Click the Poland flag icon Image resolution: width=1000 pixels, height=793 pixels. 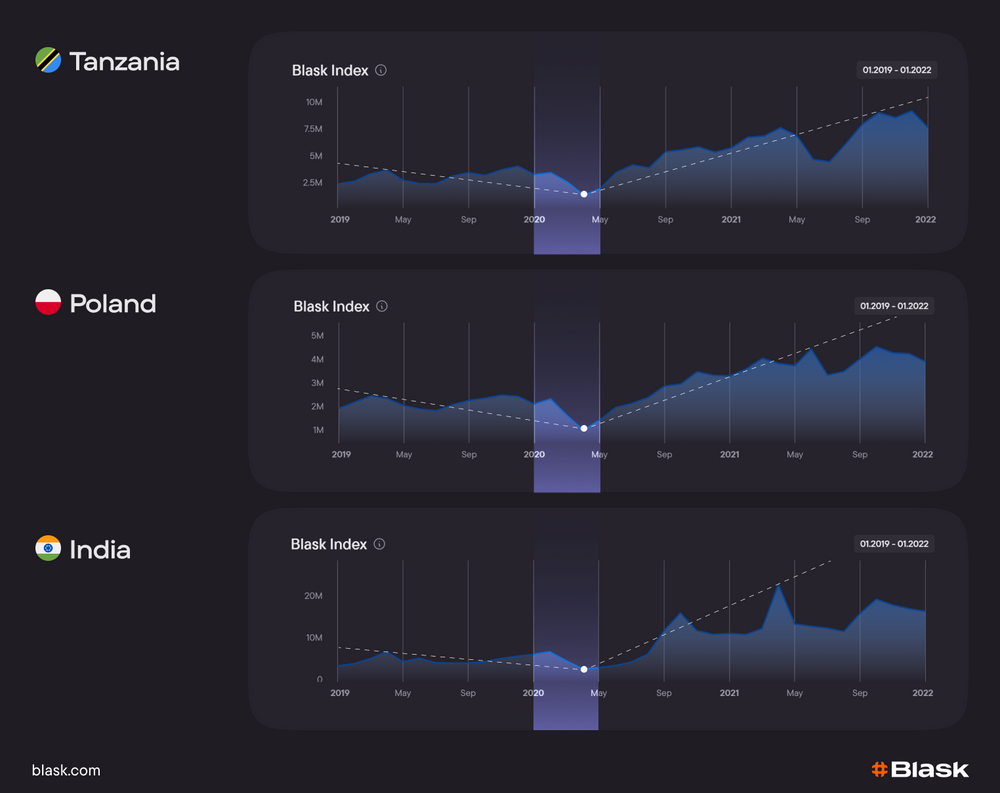tap(48, 303)
